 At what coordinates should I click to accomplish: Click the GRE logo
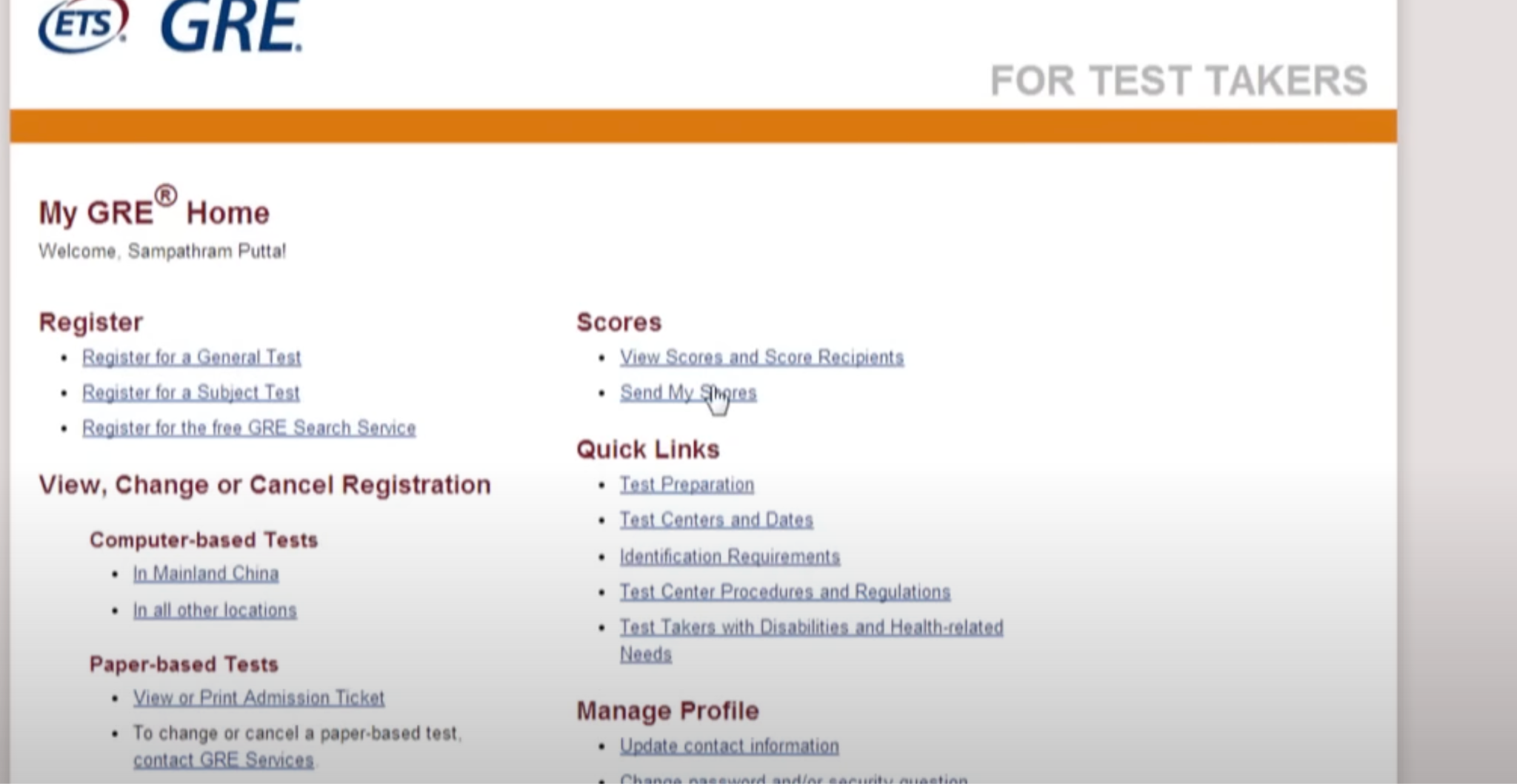point(230,27)
